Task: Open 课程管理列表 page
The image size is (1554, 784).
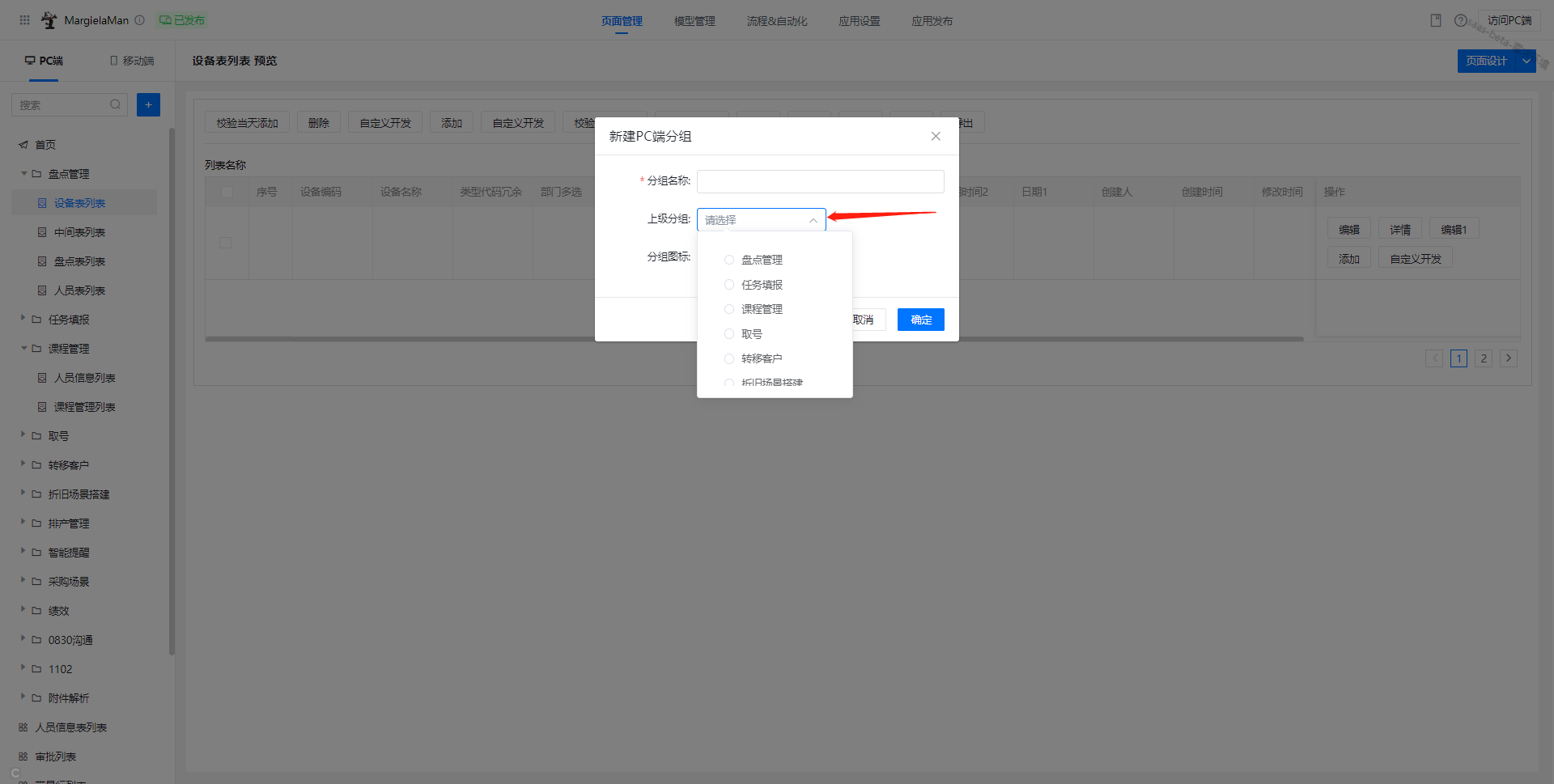Action: click(84, 407)
